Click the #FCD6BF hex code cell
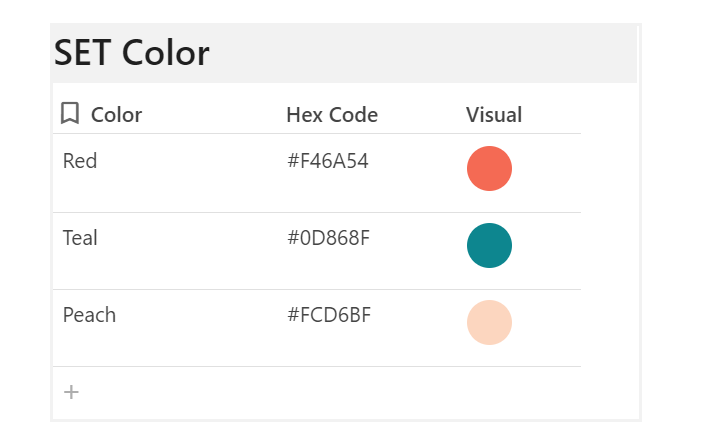The image size is (727, 435). point(329,315)
